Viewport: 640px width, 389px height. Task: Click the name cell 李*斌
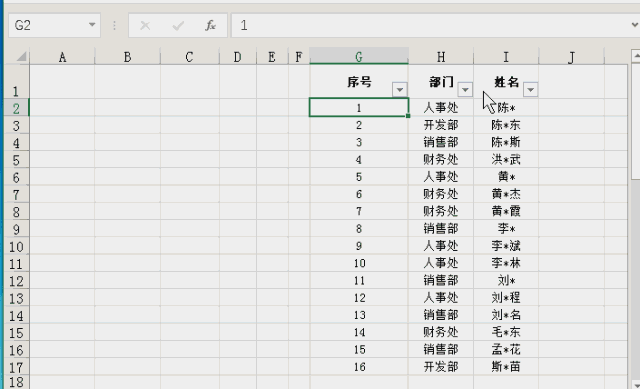point(506,246)
